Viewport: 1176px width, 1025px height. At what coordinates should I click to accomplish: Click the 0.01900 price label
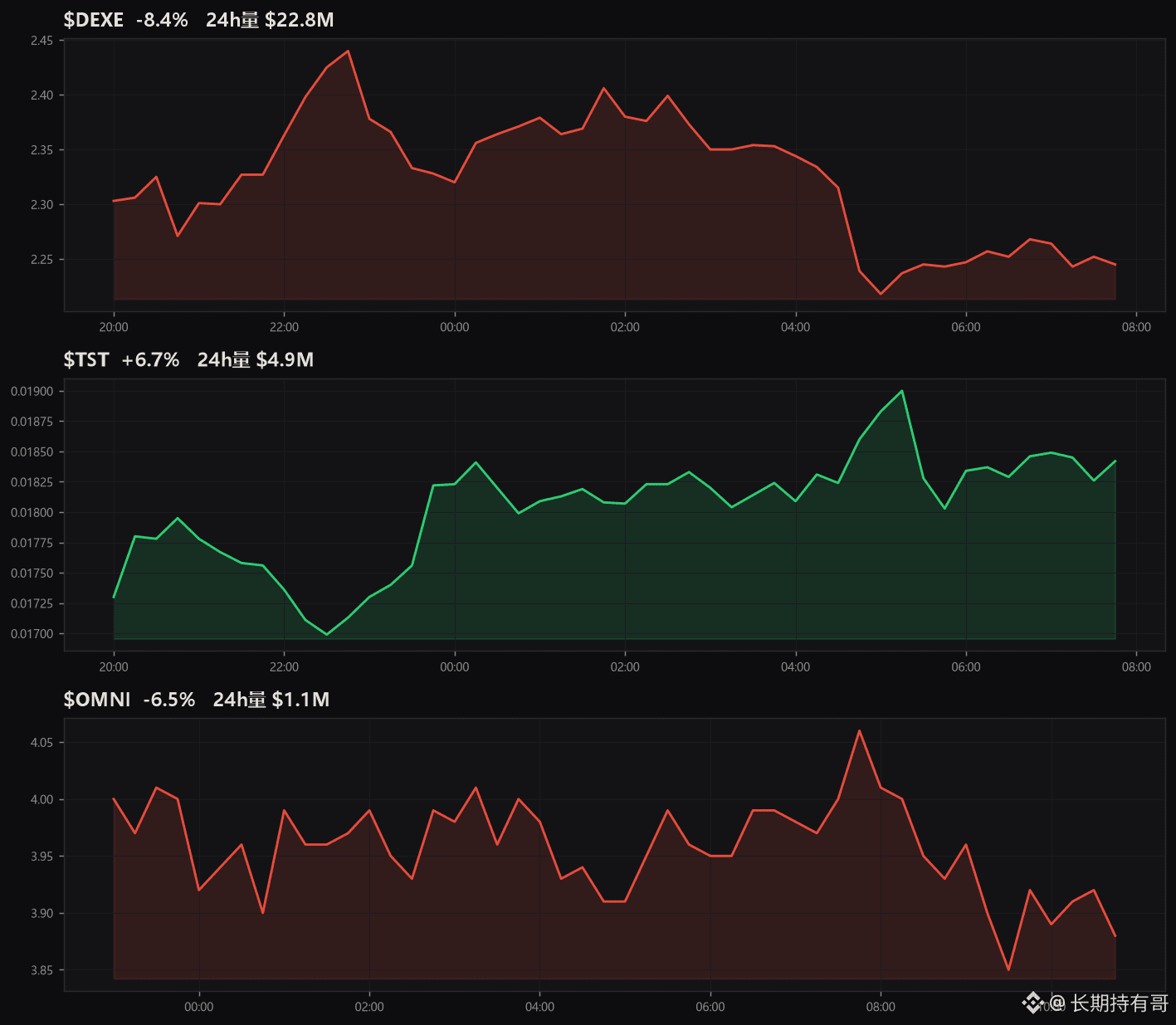pyautogui.click(x=32, y=392)
